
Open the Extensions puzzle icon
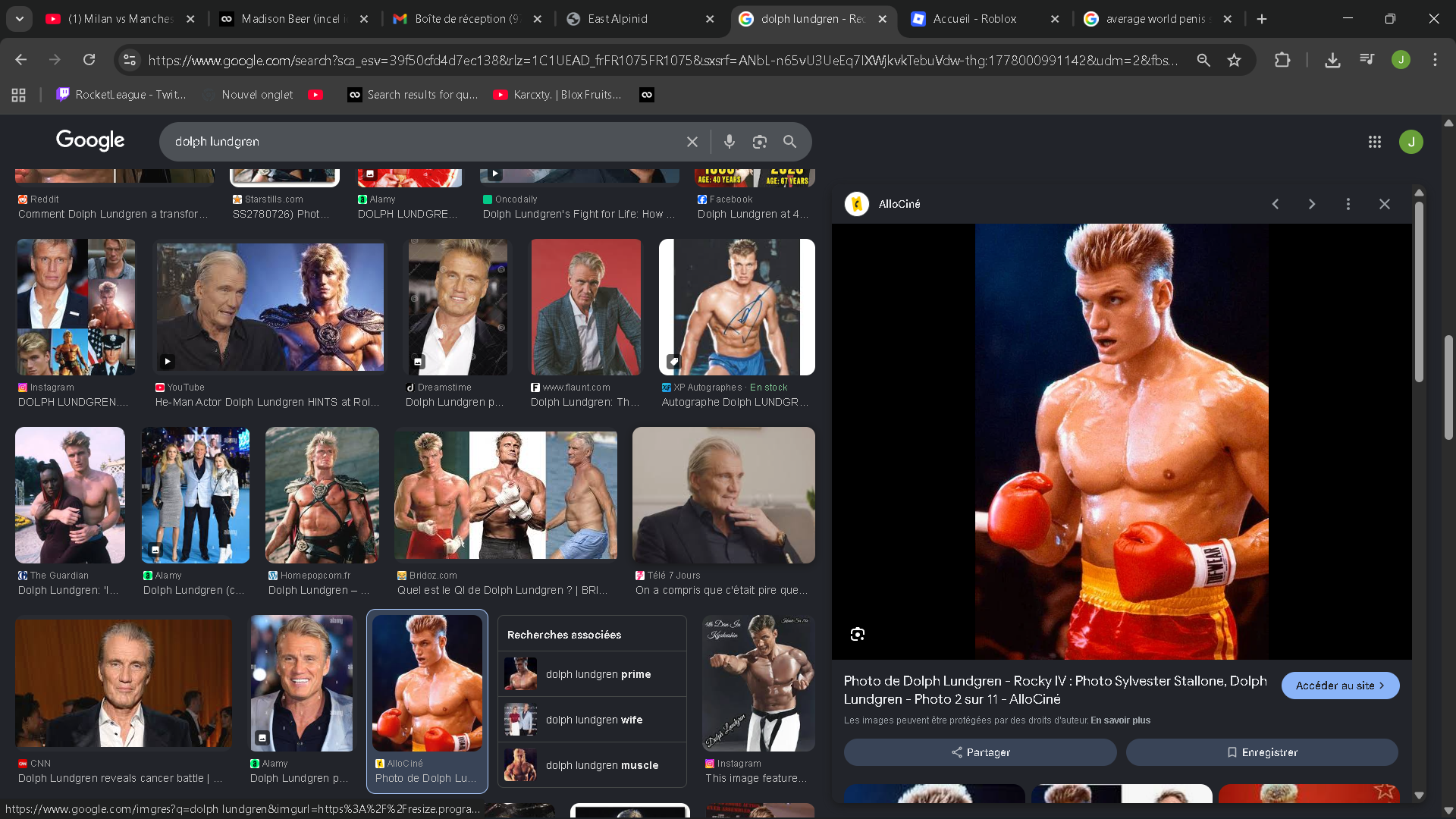(1282, 60)
